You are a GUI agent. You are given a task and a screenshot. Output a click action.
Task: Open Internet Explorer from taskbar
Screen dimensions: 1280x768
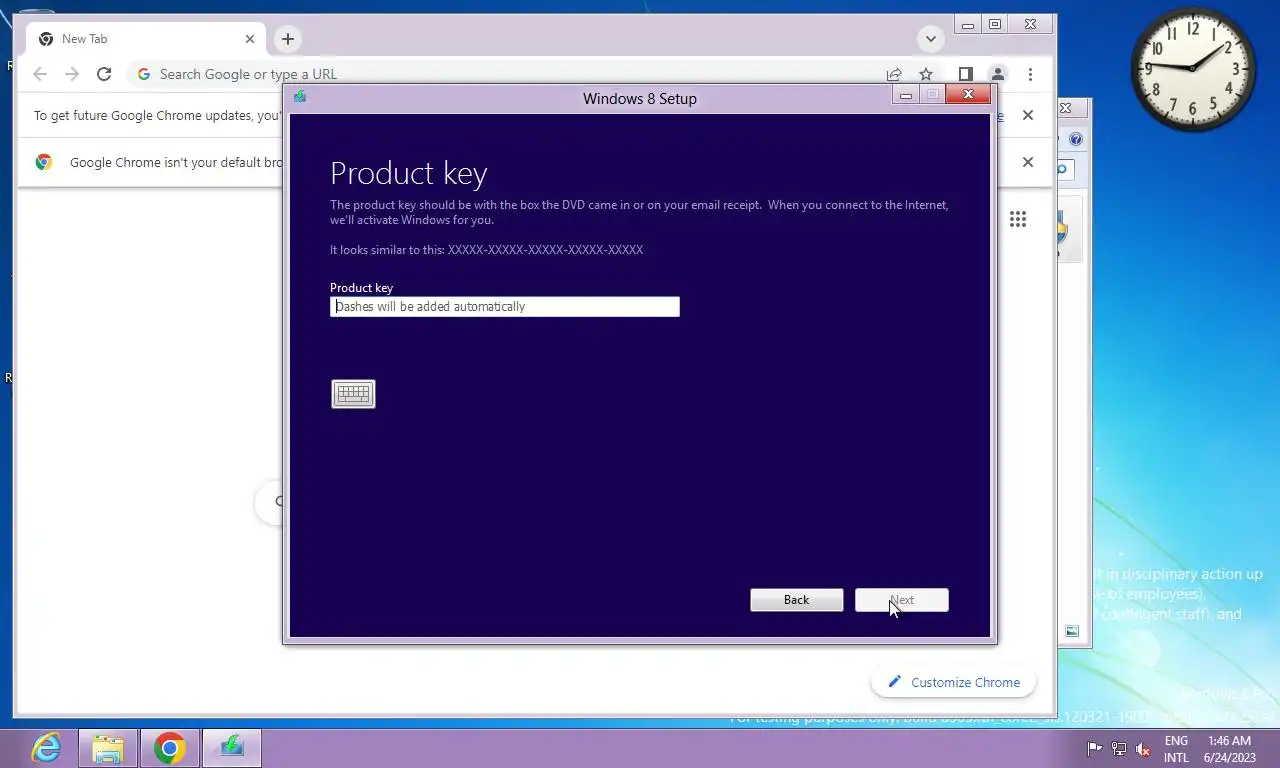point(46,748)
